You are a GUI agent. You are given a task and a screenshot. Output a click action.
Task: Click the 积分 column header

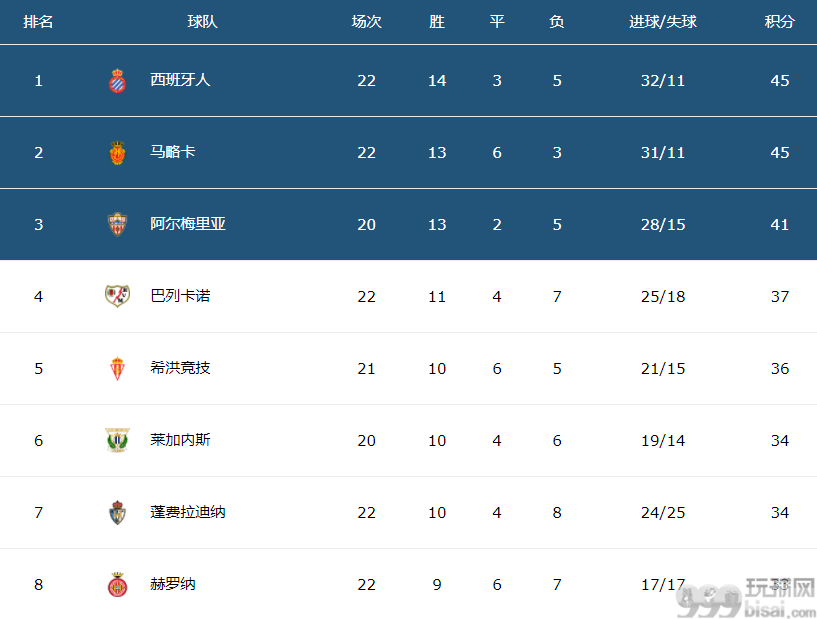(x=779, y=21)
